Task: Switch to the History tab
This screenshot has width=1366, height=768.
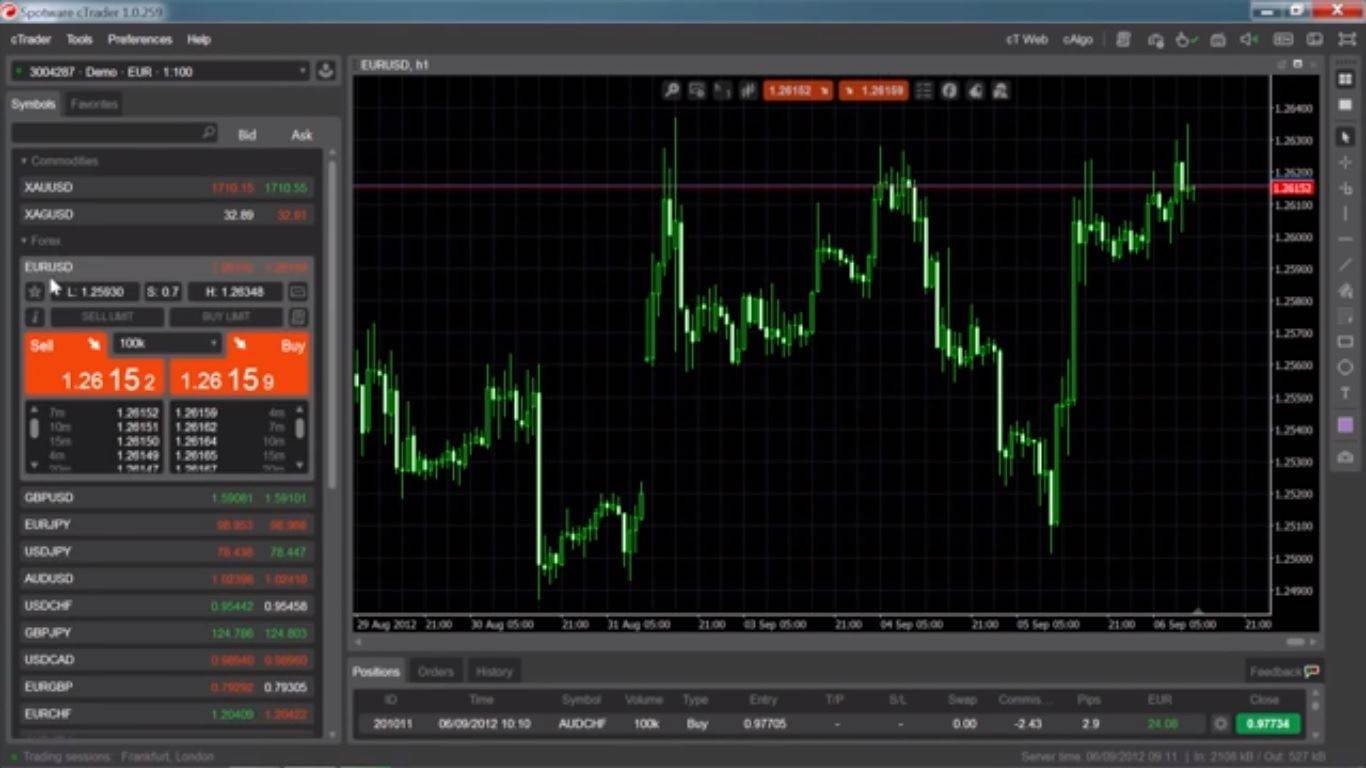Action: tap(494, 671)
